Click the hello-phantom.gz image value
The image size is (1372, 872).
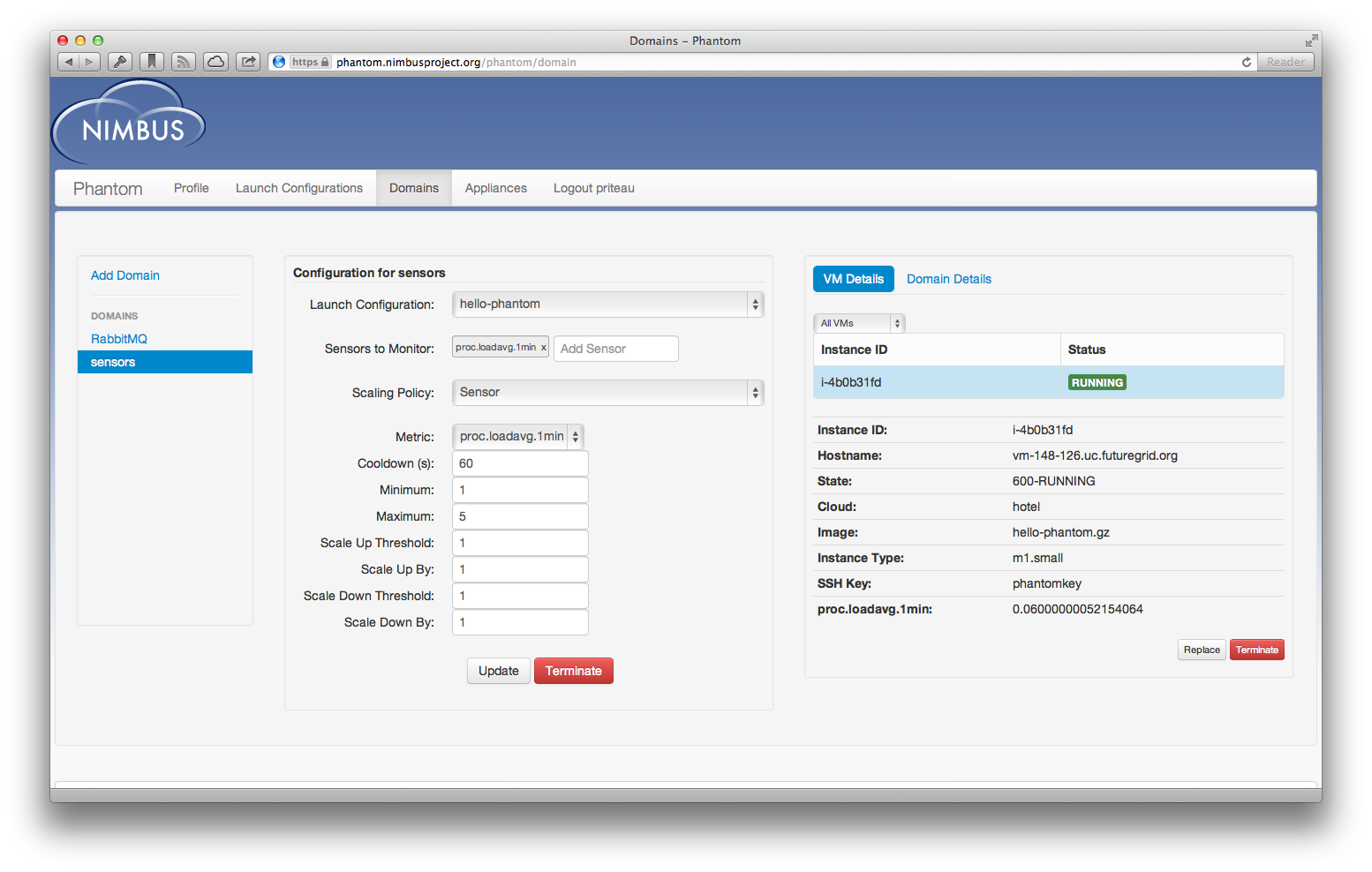[1060, 532]
